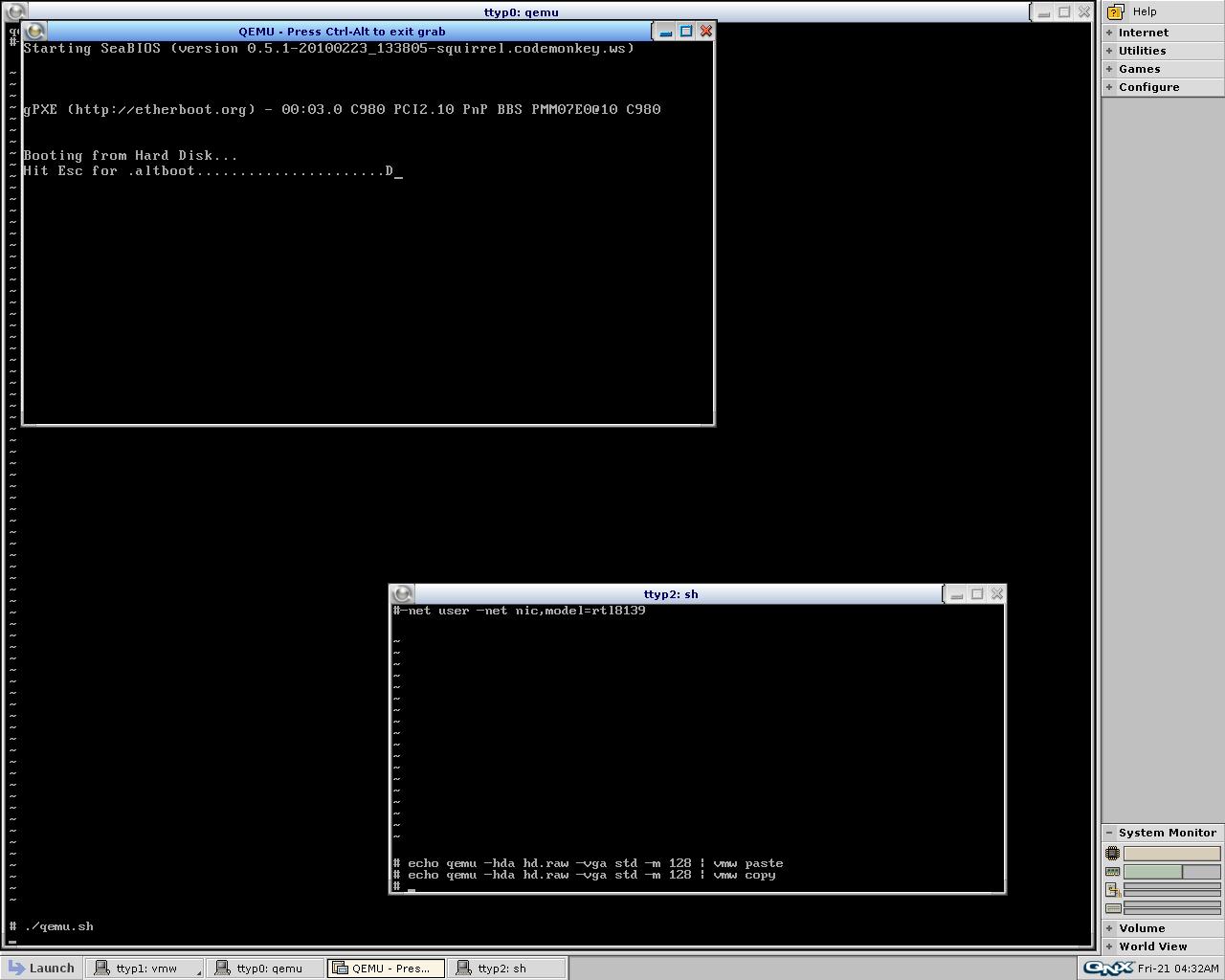Click the CPU chip icon in System Monitor

(1112, 854)
